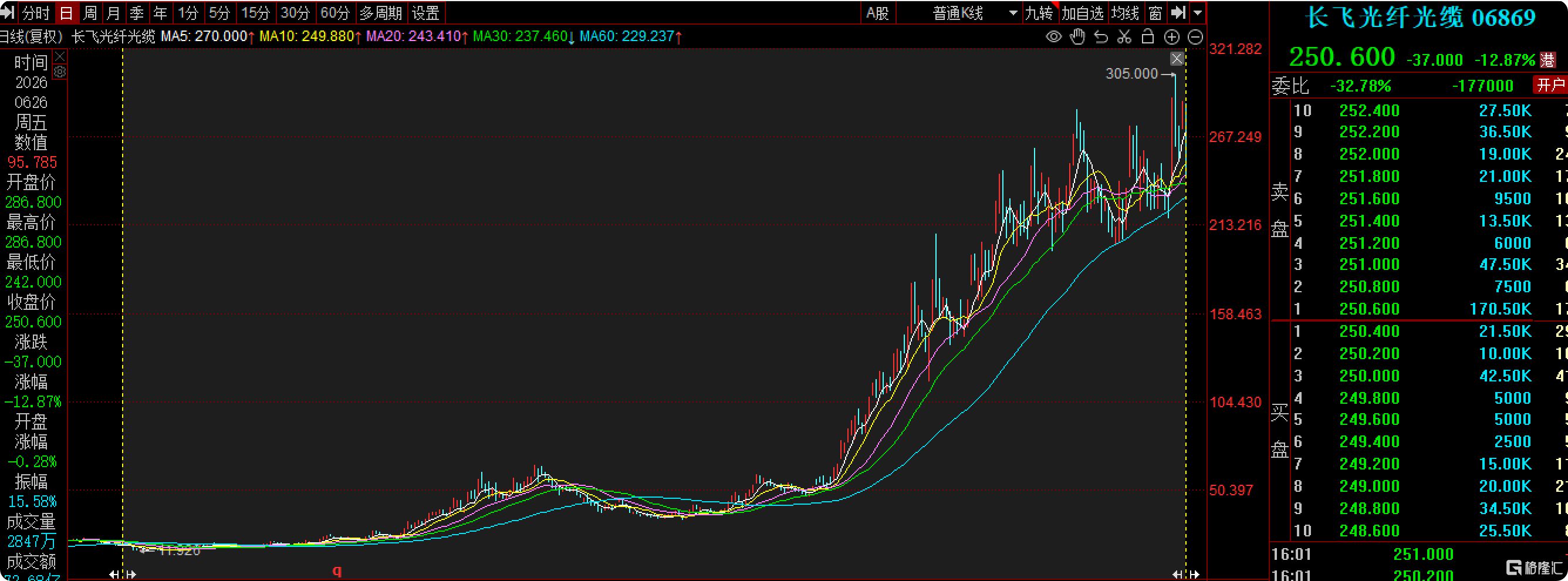Select the 60分 period tab
This screenshot has height=581, width=1568.
tap(336, 13)
